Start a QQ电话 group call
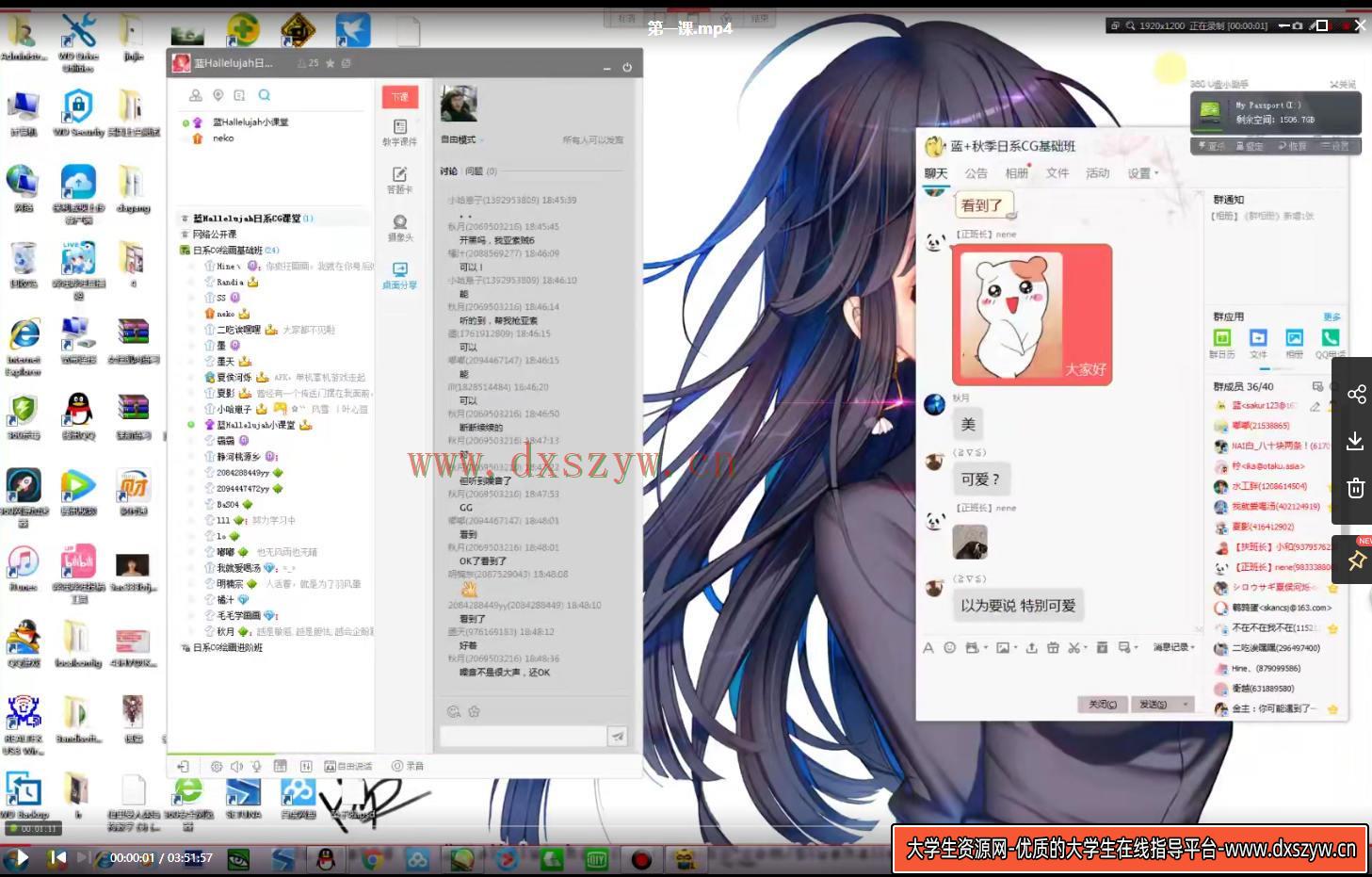 [1330, 343]
